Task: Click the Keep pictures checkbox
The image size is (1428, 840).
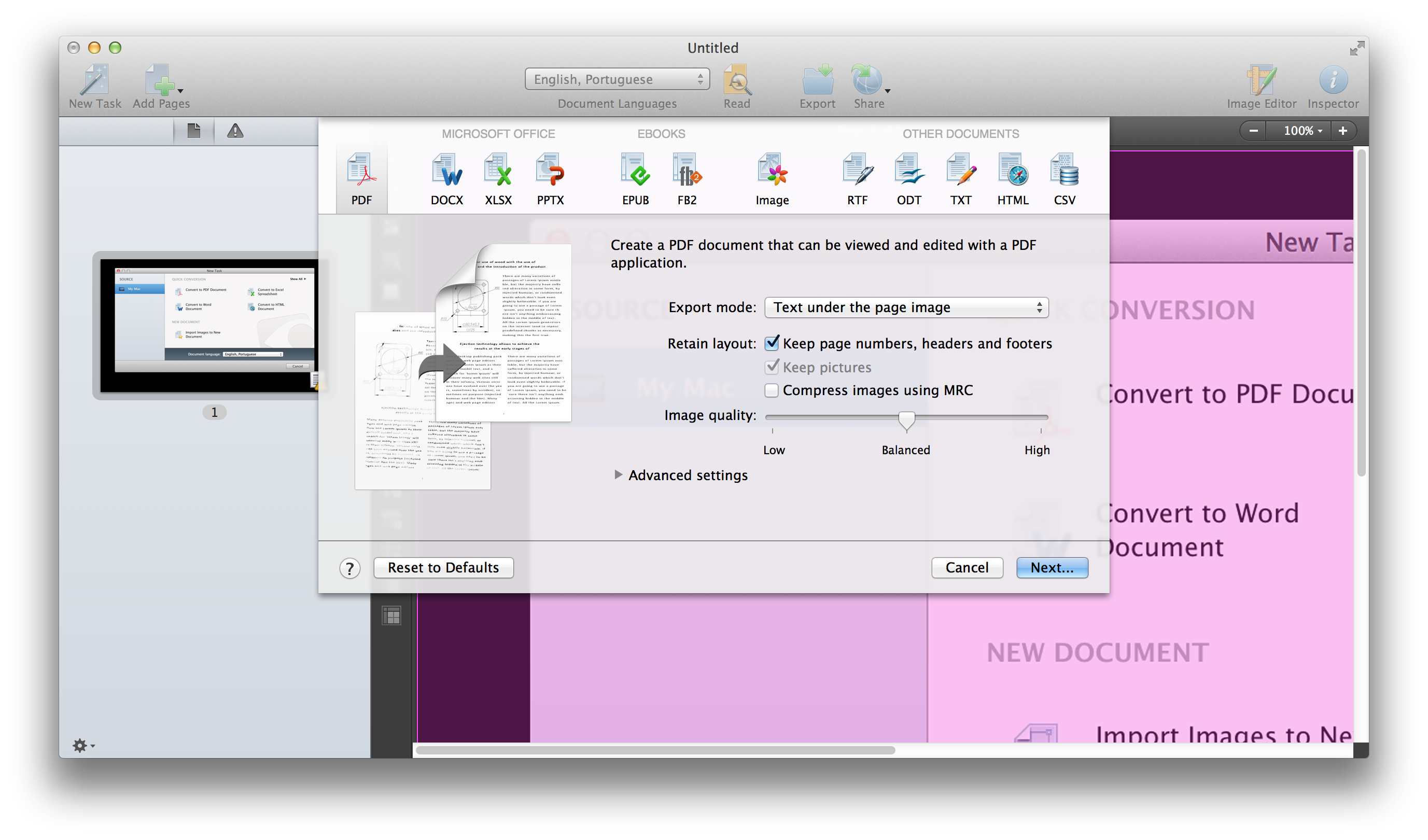Action: 772,367
